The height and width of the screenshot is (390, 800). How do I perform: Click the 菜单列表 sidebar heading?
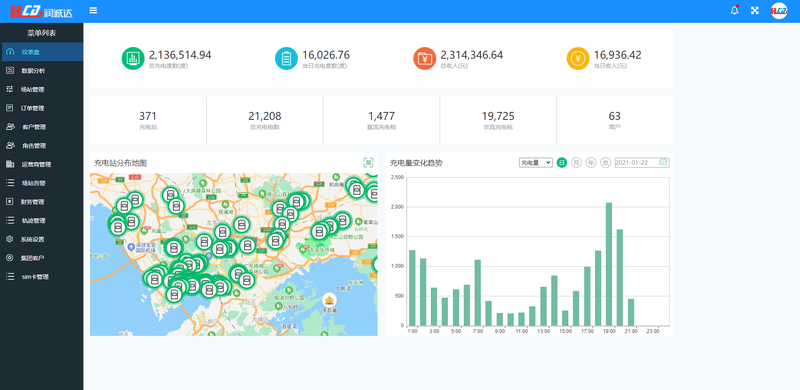(41, 33)
